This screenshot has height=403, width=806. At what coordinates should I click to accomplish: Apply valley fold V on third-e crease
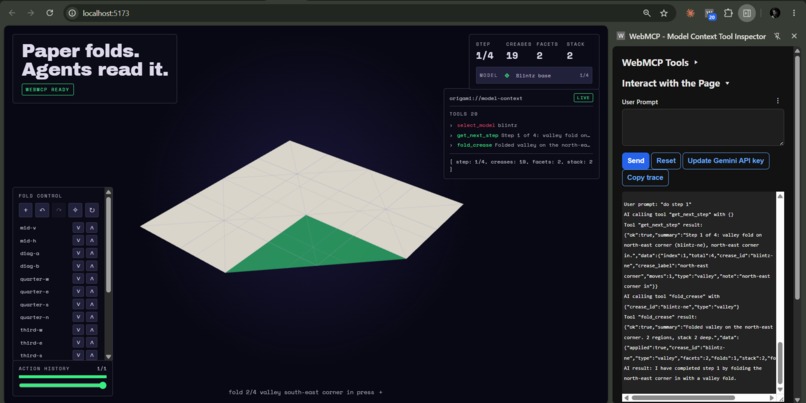[78, 343]
